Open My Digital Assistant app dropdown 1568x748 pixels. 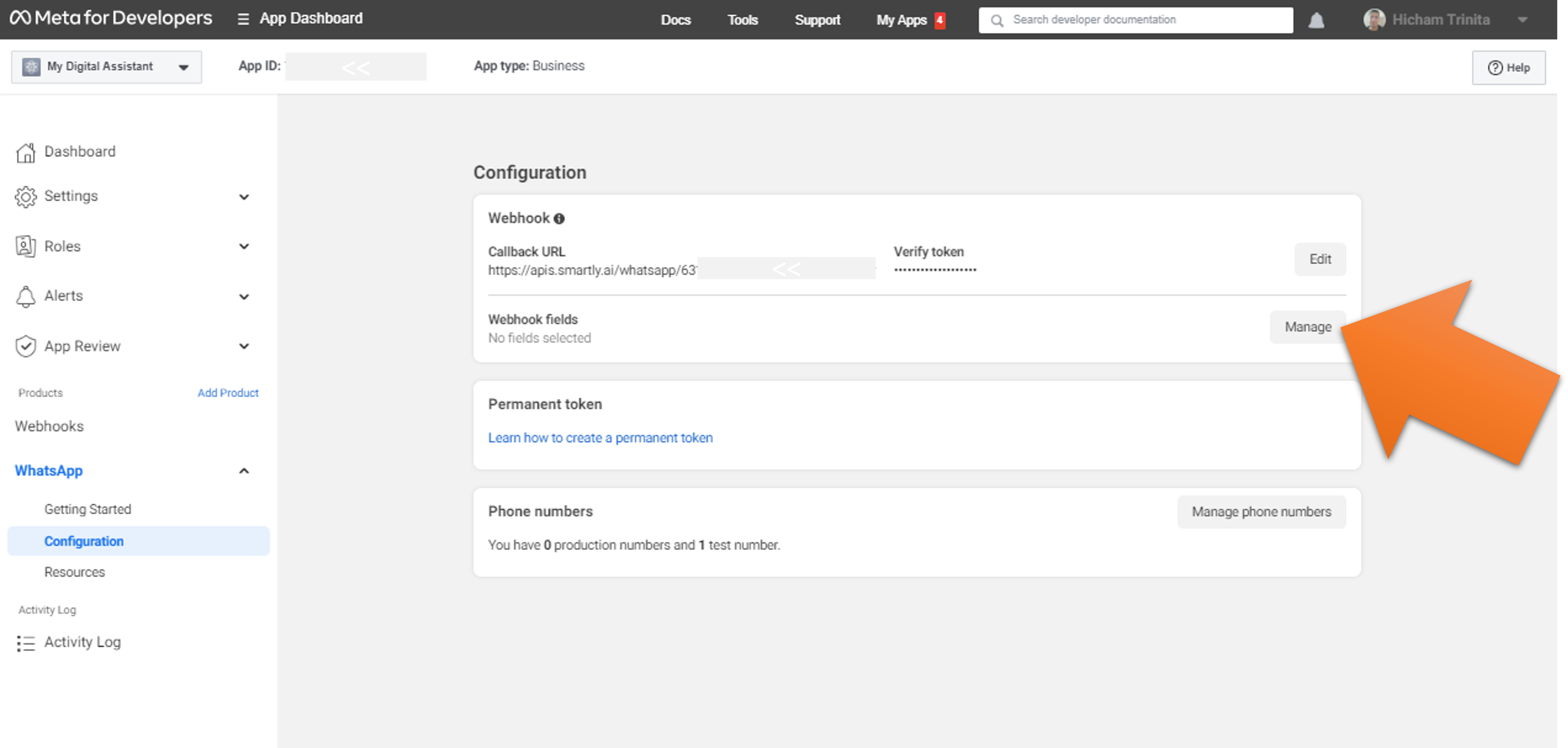(107, 67)
